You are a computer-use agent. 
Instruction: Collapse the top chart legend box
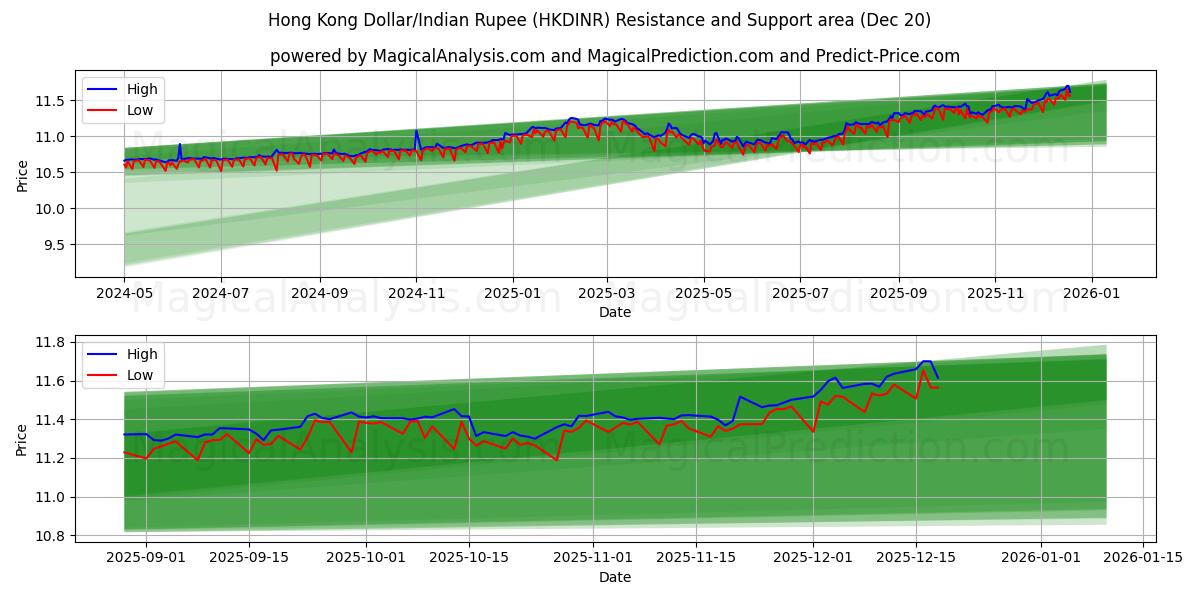click(x=125, y=99)
